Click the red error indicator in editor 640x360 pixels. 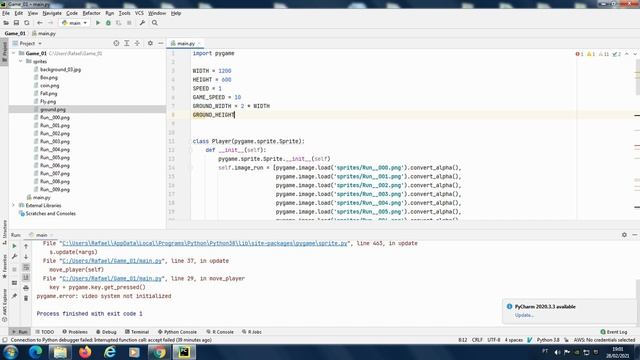tap(580, 54)
